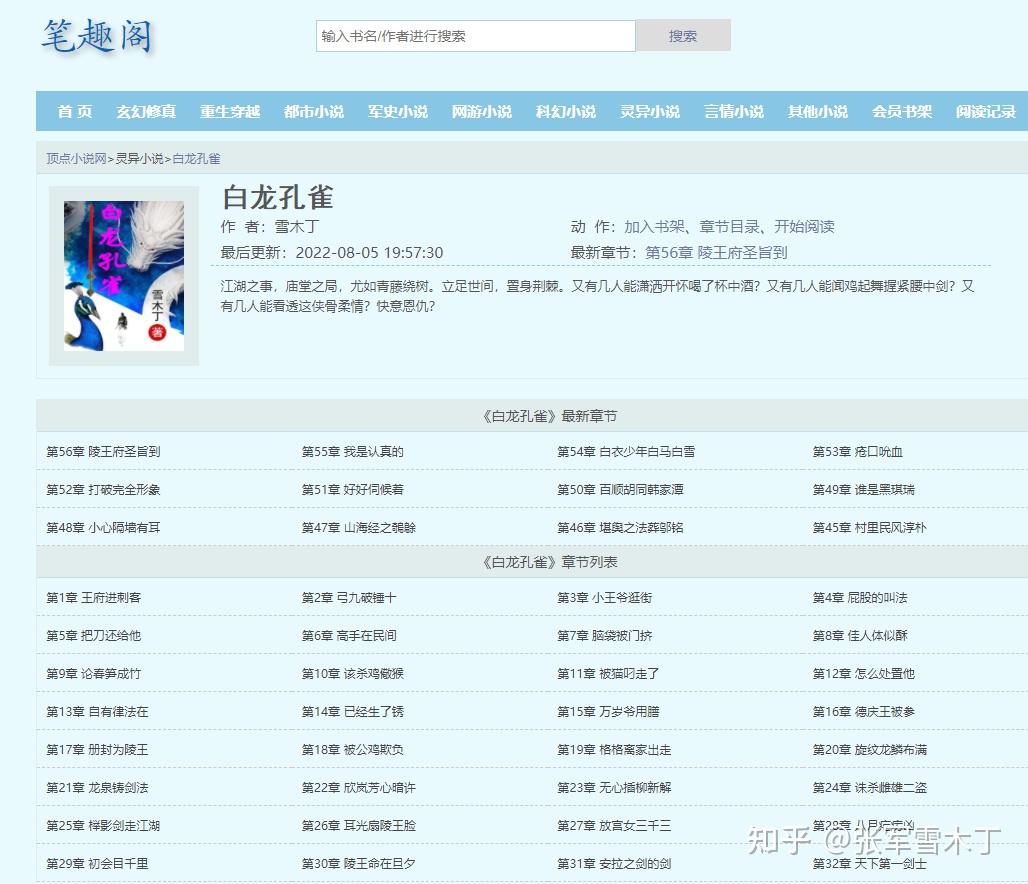
Task: Open 第13章 自有律法在
Action: tap(97, 712)
